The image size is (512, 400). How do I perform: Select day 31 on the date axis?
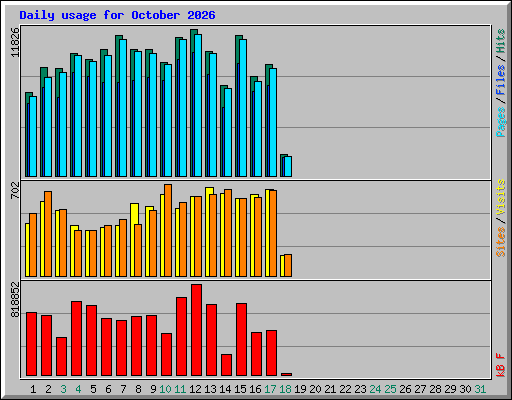[480, 389]
